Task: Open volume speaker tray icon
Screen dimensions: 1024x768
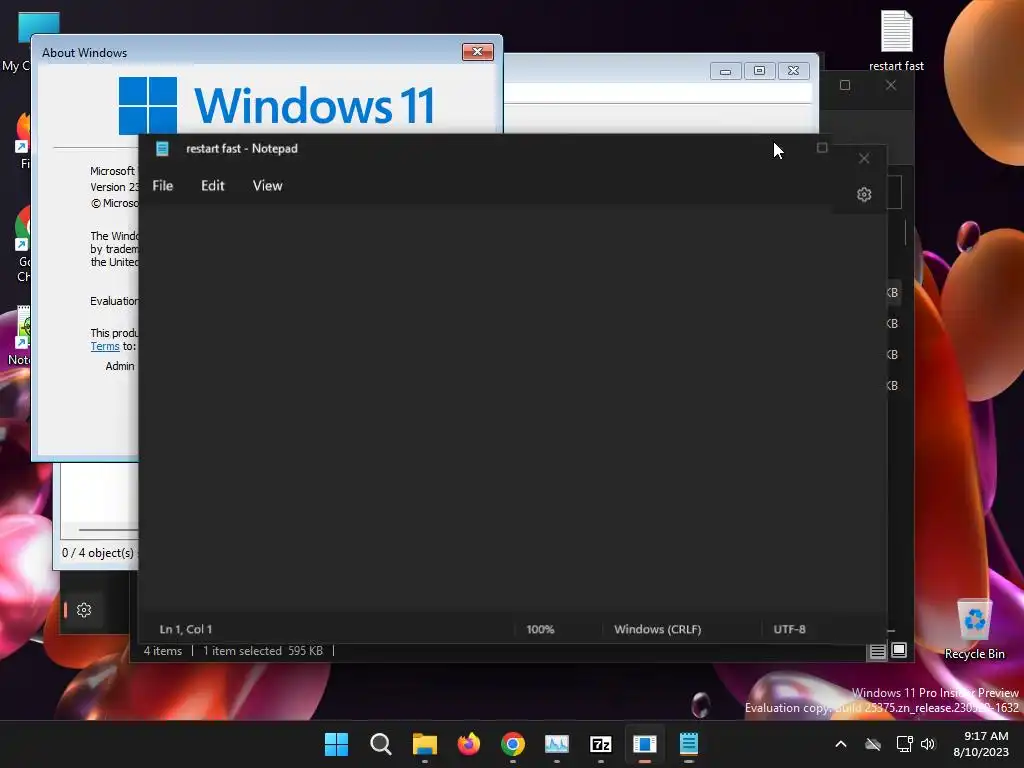Action: [x=928, y=744]
